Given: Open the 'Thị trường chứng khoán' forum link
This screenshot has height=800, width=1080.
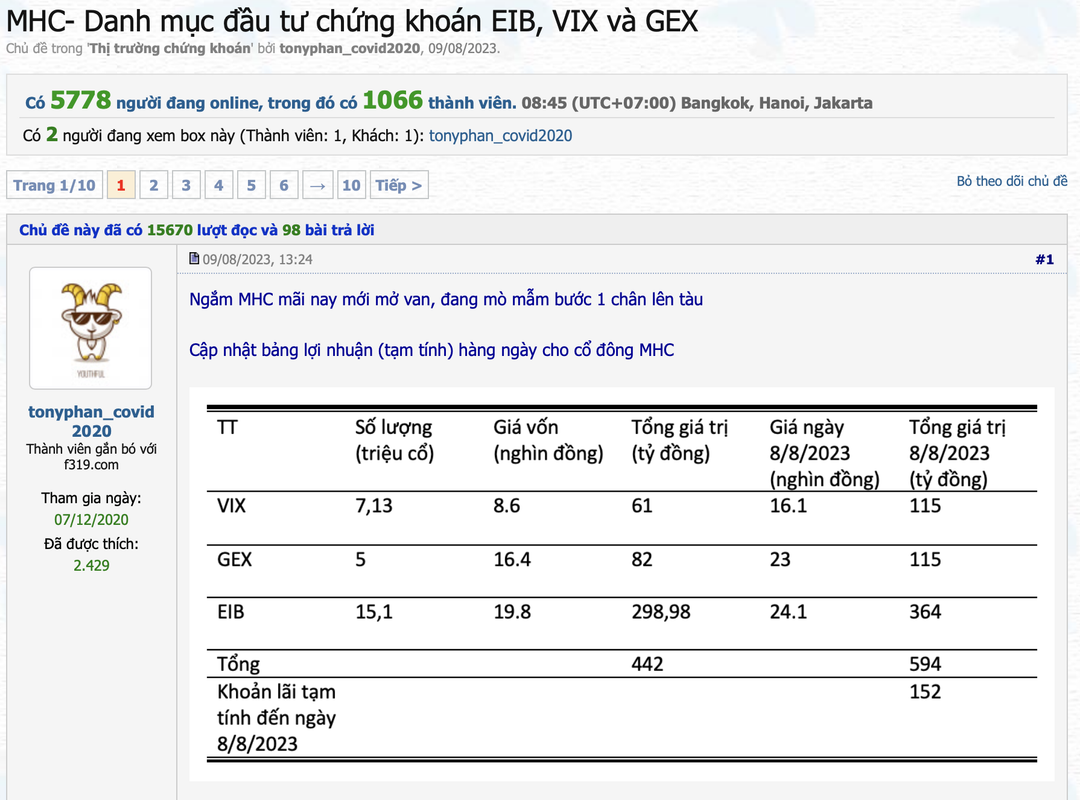Looking at the screenshot, I should (170, 48).
